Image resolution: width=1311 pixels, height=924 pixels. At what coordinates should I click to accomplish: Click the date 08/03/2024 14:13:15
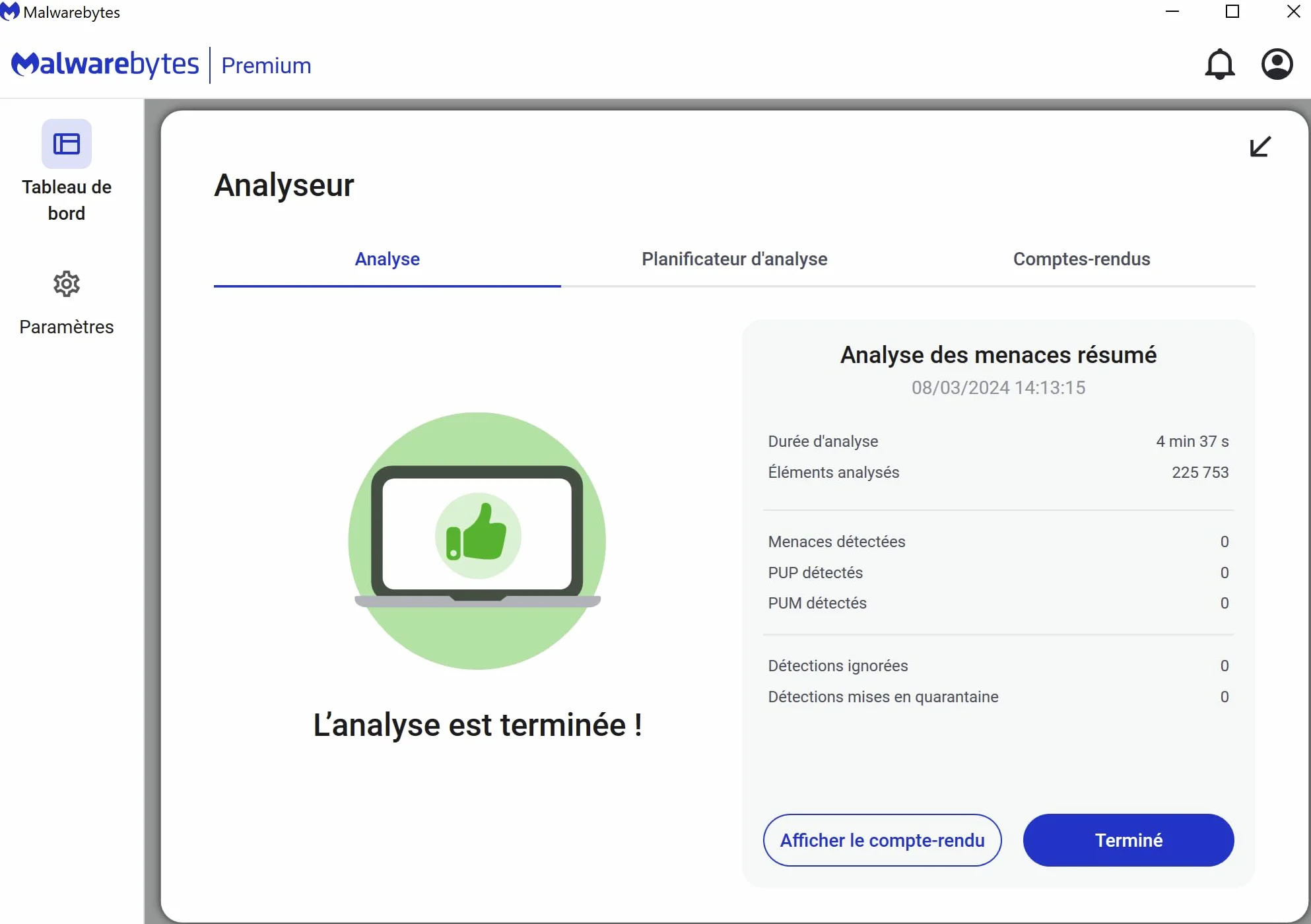click(x=998, y=387)
